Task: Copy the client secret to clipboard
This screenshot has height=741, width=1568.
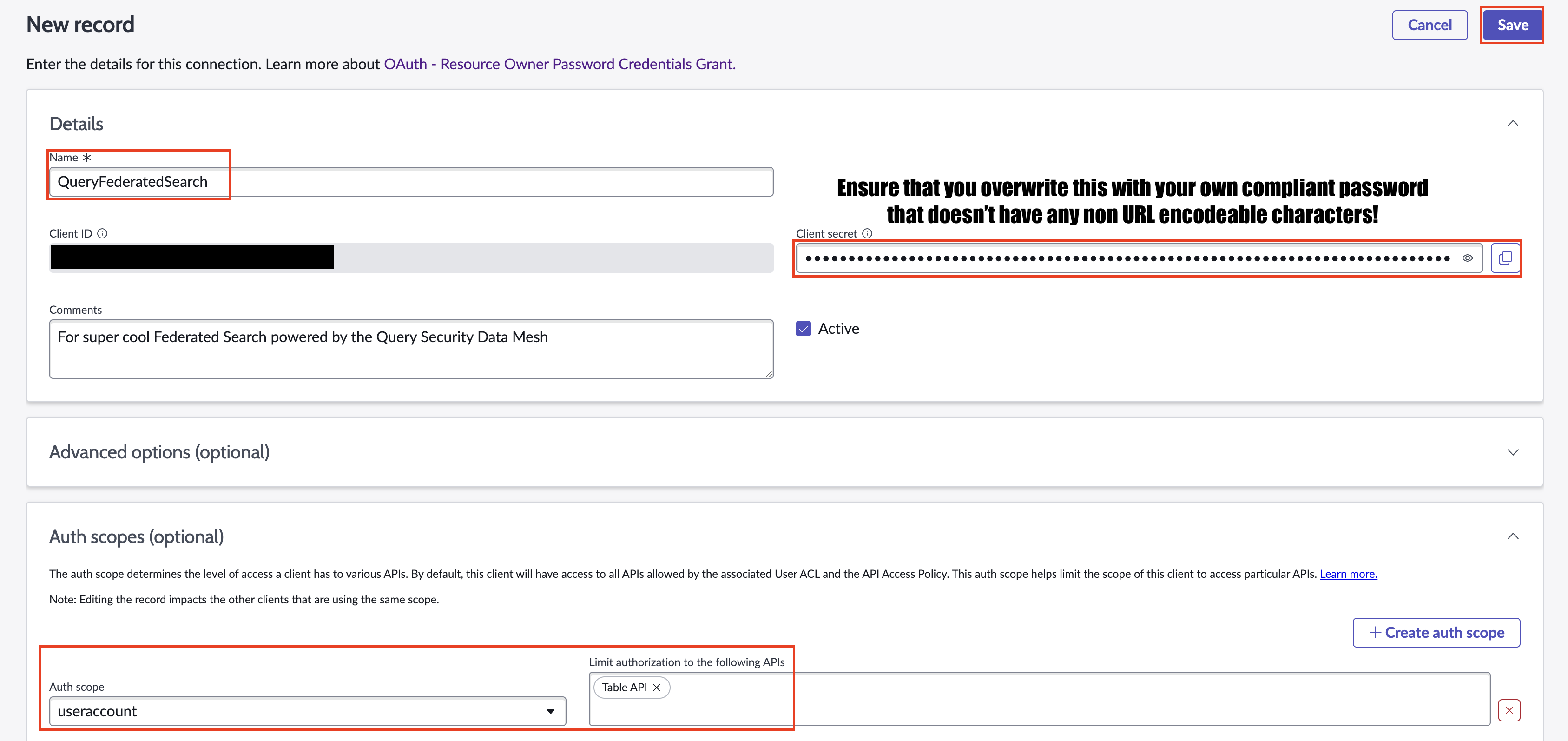Action: coord(1505,258)
